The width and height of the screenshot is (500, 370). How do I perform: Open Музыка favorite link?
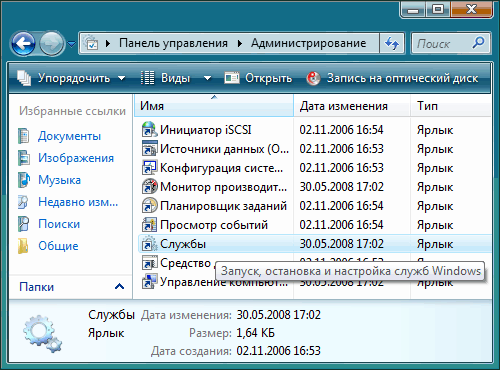59,180
